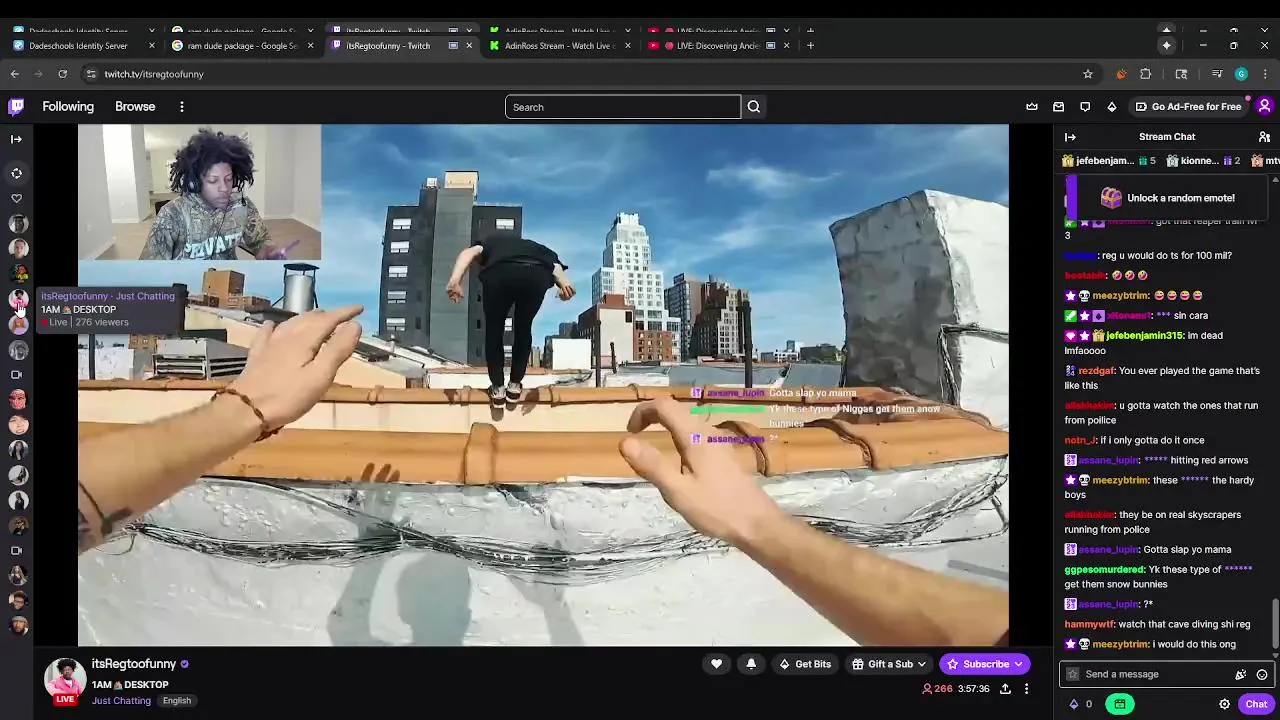
Task: Reload the page in Chrome
Action: pyautogui.click(x=62, y=74)
